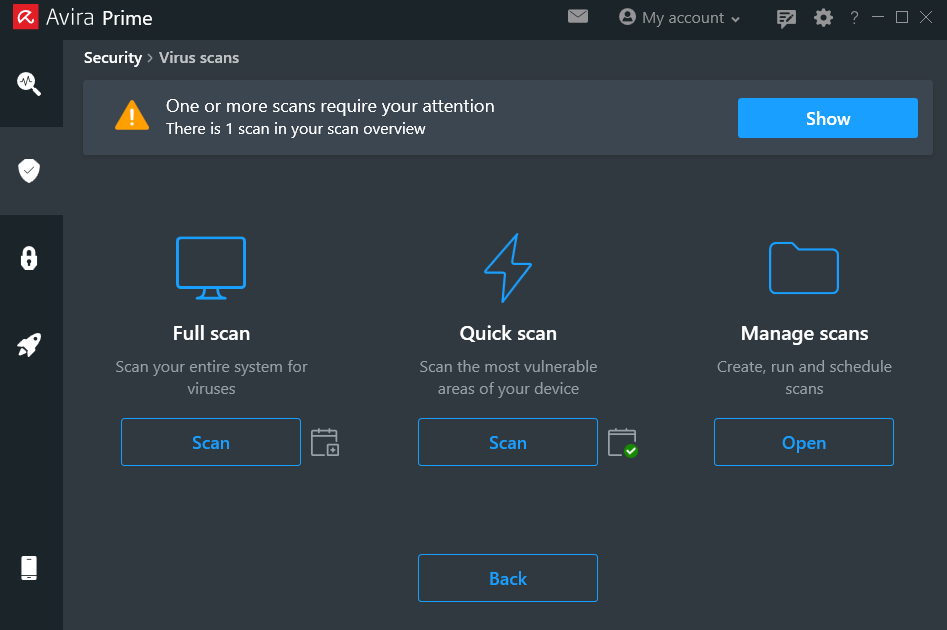Click the Avira logo icon
The image size is (947, 630).
point(25,18)
